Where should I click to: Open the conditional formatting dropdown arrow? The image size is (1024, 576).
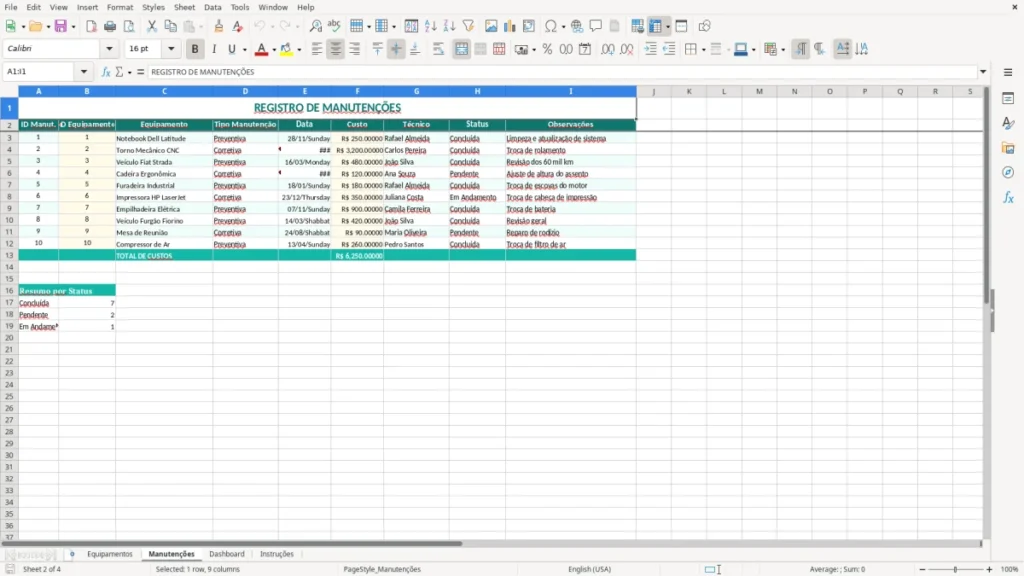tap(782, 50)
